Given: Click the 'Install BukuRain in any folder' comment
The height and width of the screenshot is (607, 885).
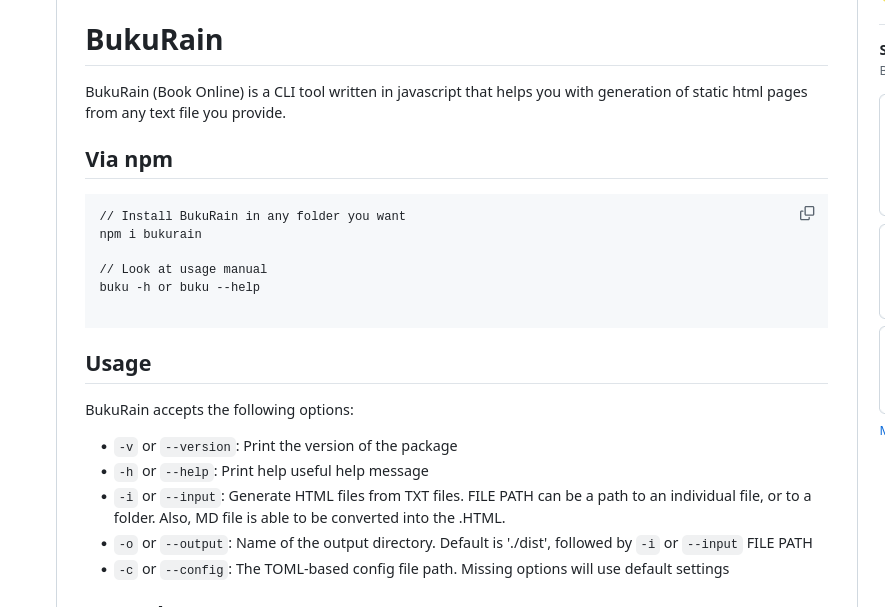Looking at the screenshot, I should click(x=252, y=217).
